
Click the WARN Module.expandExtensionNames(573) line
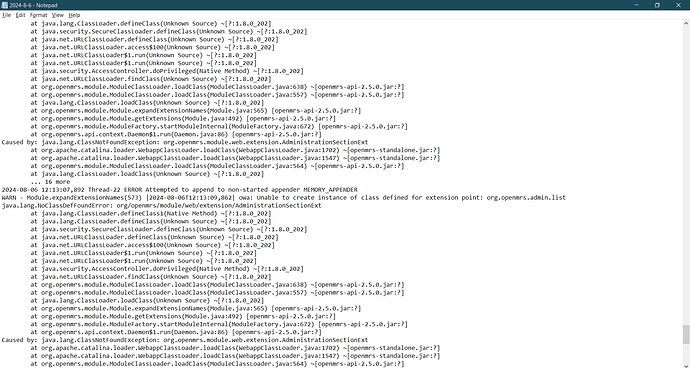click(x=283, y=198)
